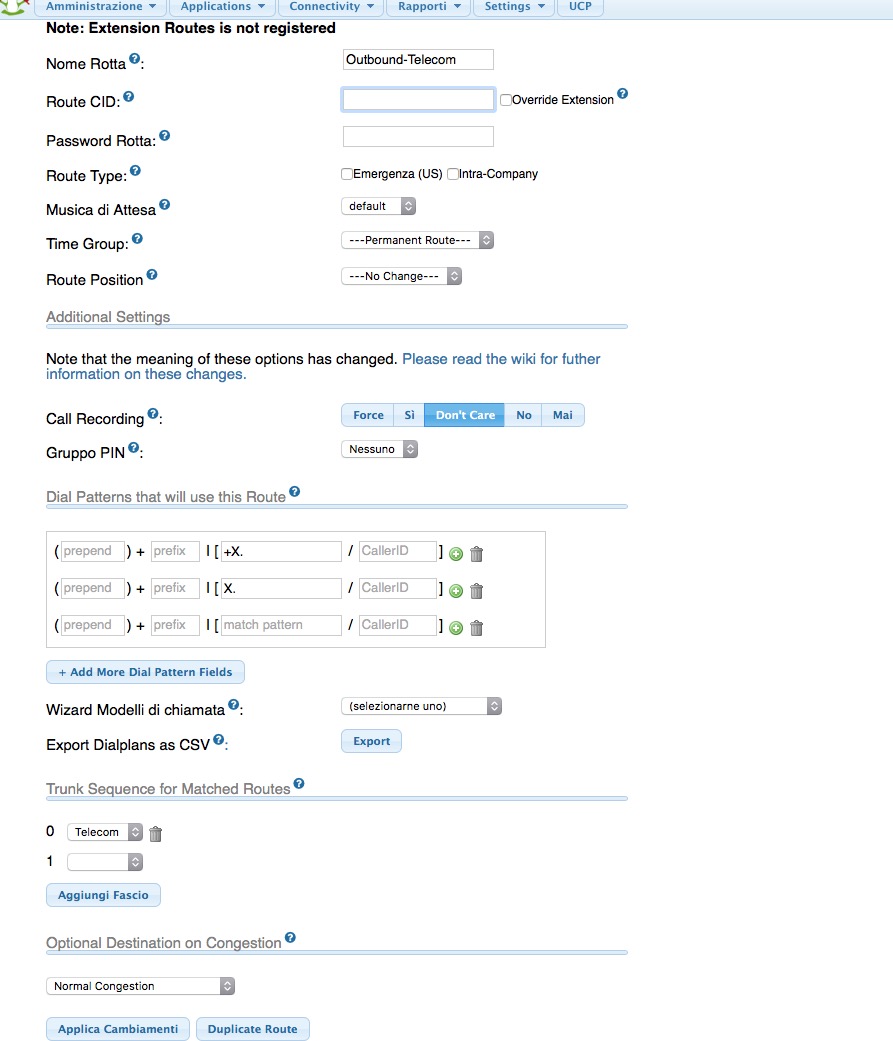Image resolution: width=893 pixels, height=1041 pixels.
Task: Delete the X. dial pattern row
Action: coord(476,591)
